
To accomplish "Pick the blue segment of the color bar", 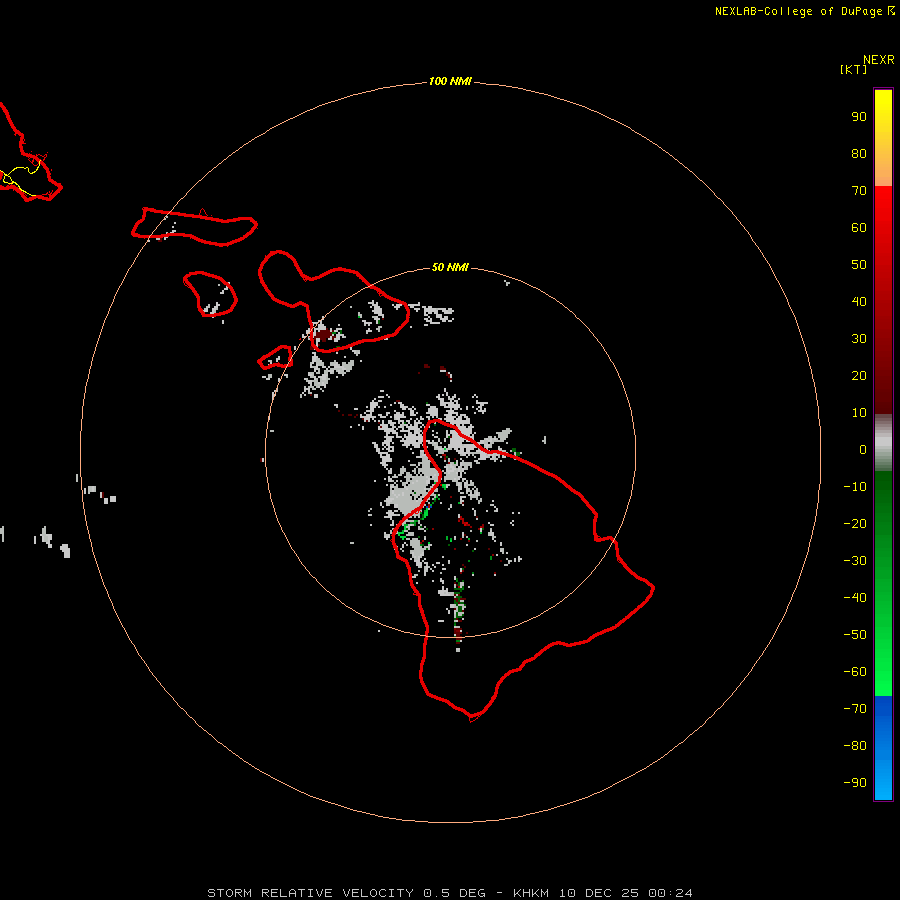I will [x=883, y=748].
